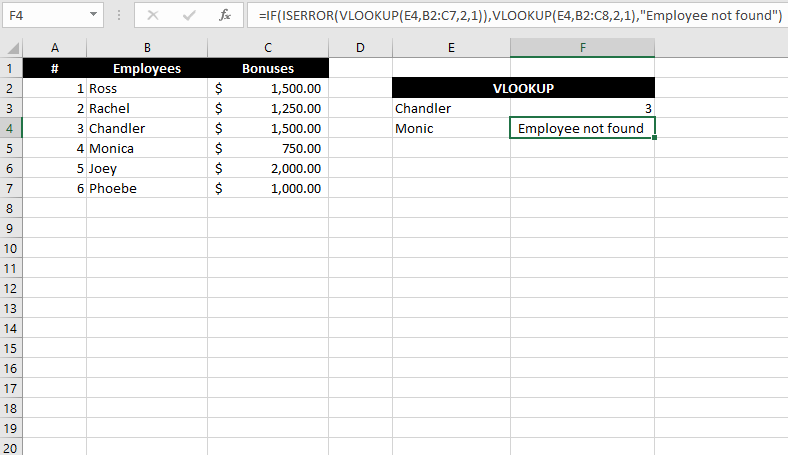The image size is (788, 455).
Task: Select row 4 header
Action: coord(11,128)
